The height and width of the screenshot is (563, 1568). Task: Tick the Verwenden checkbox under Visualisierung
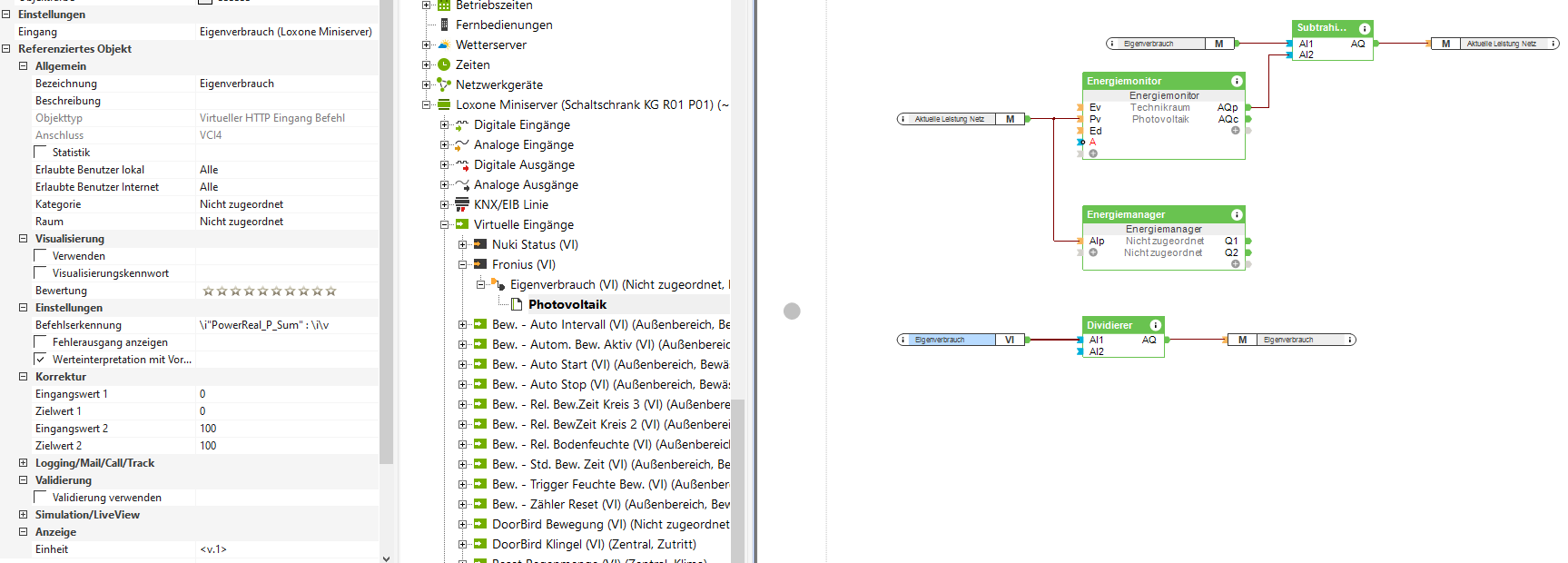(x=40, y=256)
